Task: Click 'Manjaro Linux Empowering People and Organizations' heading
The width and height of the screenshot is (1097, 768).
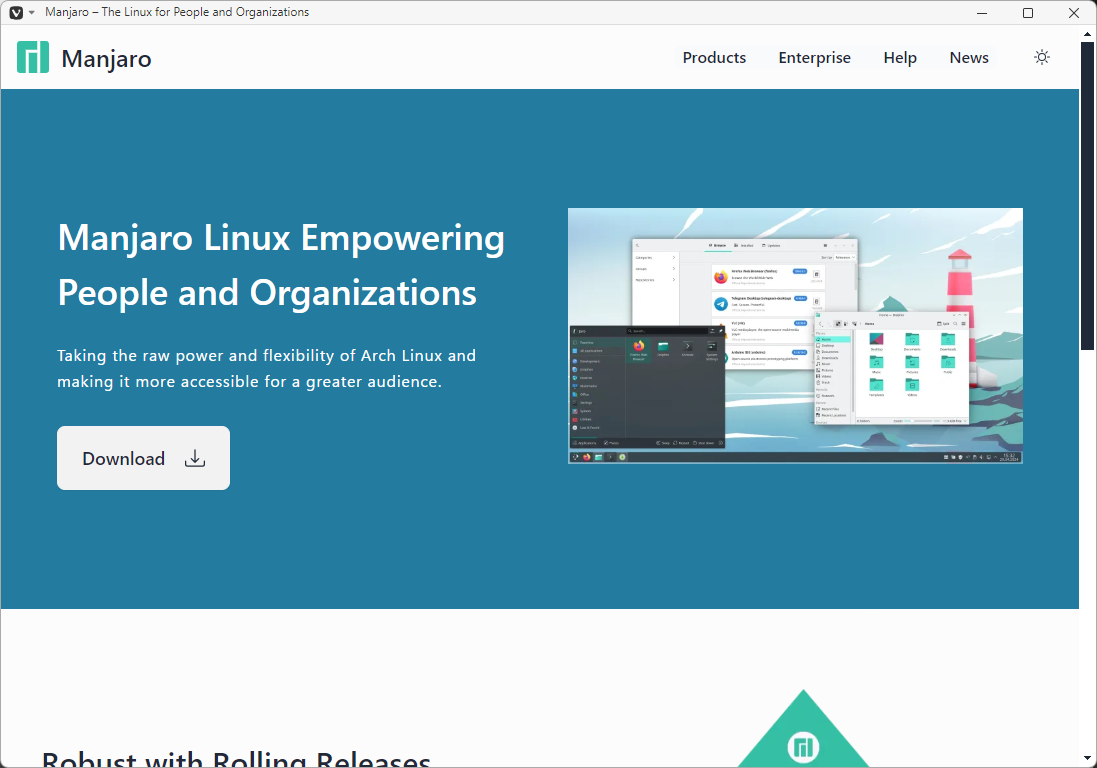Action: 281,265
